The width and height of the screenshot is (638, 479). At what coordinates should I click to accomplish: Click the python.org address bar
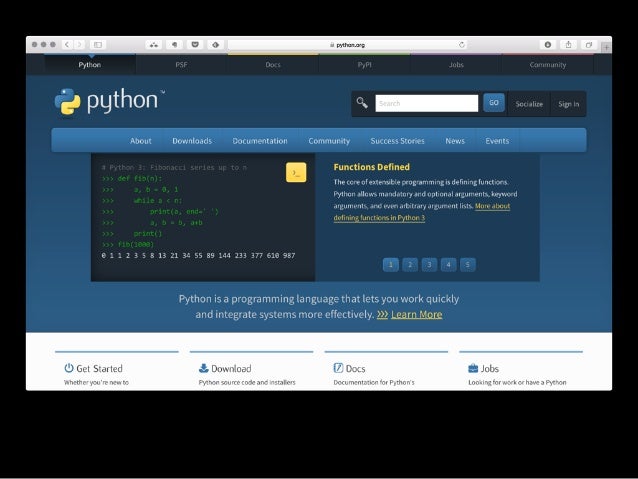click(347, 45)
